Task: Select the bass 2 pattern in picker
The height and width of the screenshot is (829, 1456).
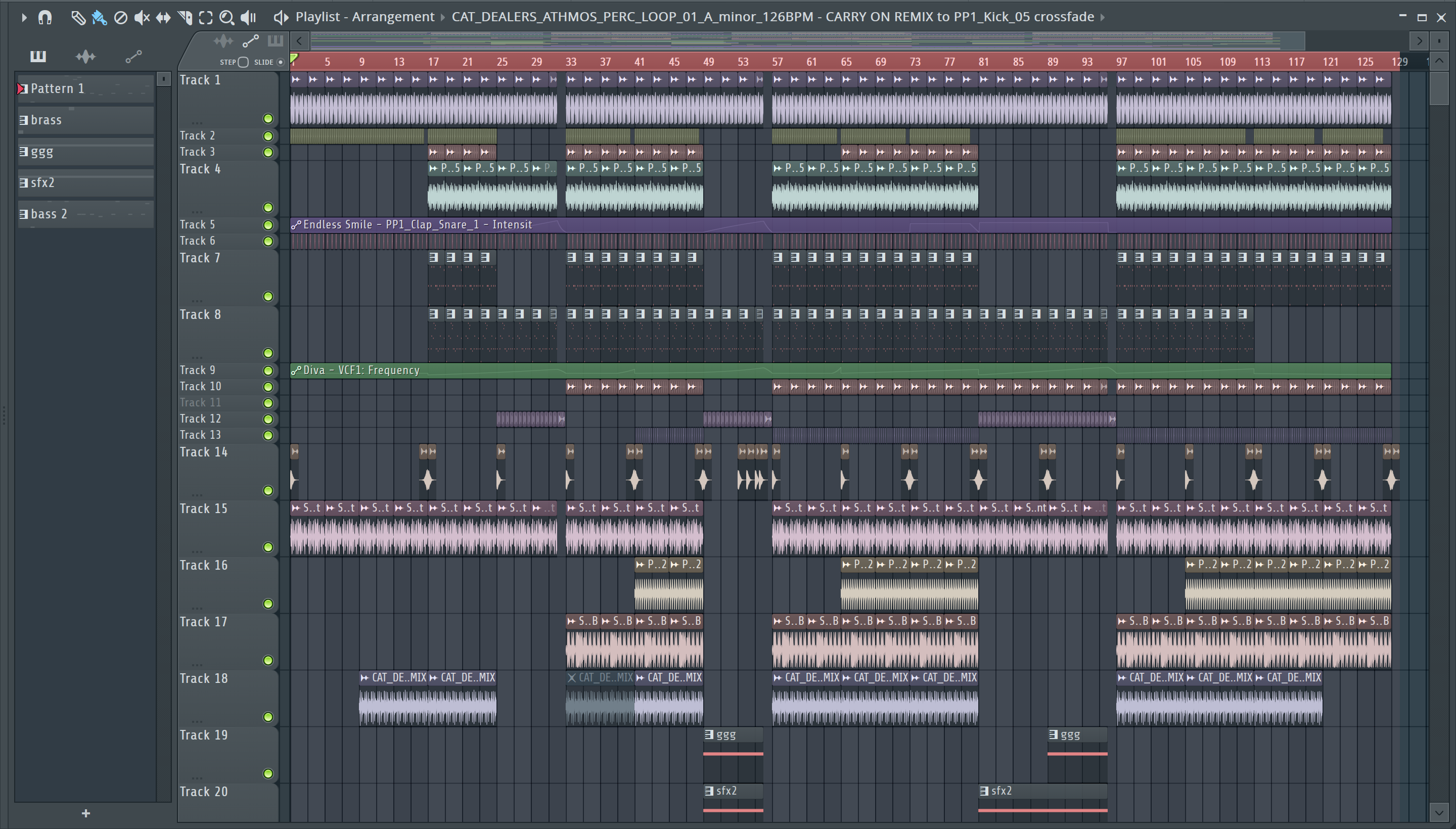Action: (85, 214)
